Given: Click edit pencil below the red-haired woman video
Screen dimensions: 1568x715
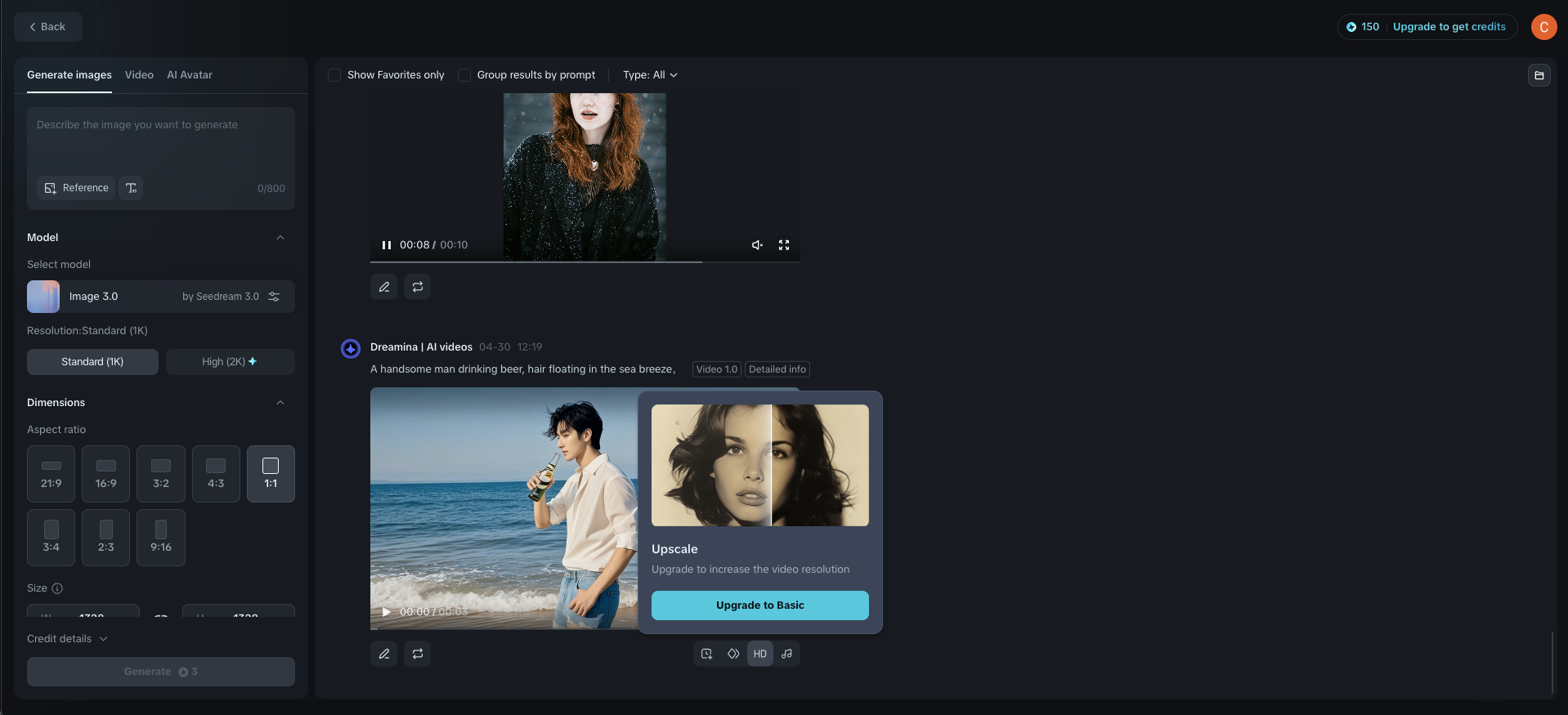Looking at the screenshot, I should click(384, 287).
